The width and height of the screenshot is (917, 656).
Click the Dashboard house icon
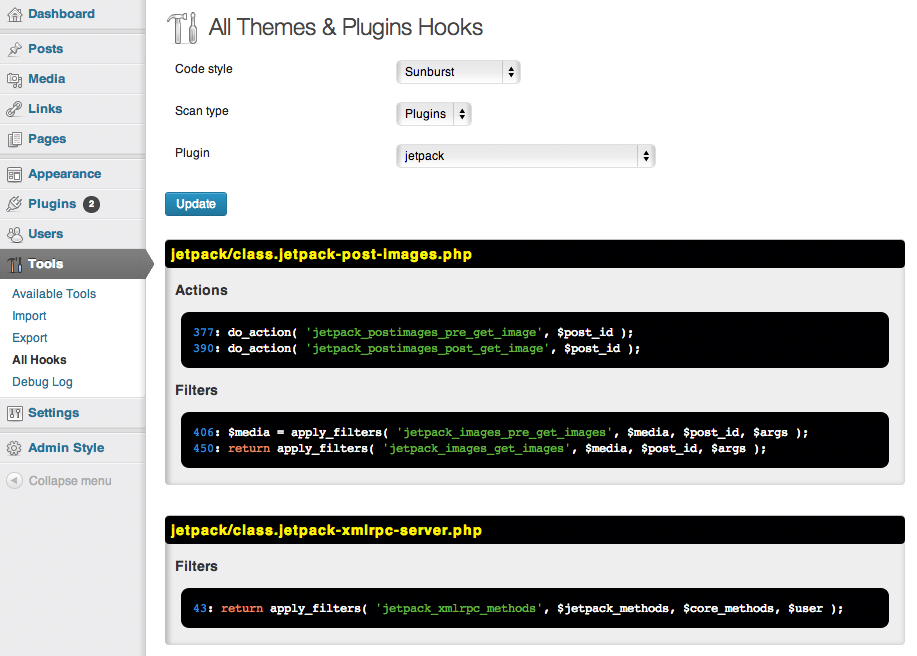click(x=15, y=15)
